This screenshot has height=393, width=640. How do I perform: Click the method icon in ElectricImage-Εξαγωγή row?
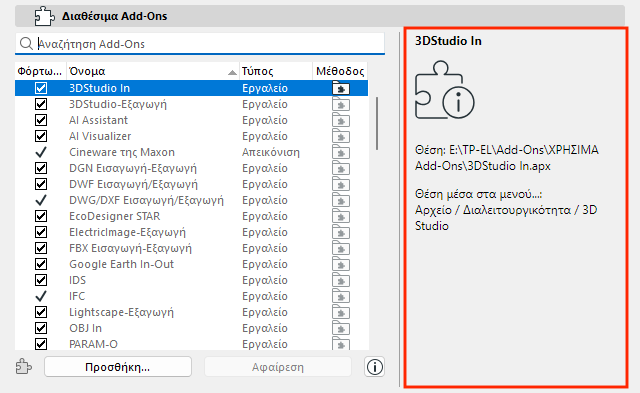pyautogui.click(x=341, y=232)
